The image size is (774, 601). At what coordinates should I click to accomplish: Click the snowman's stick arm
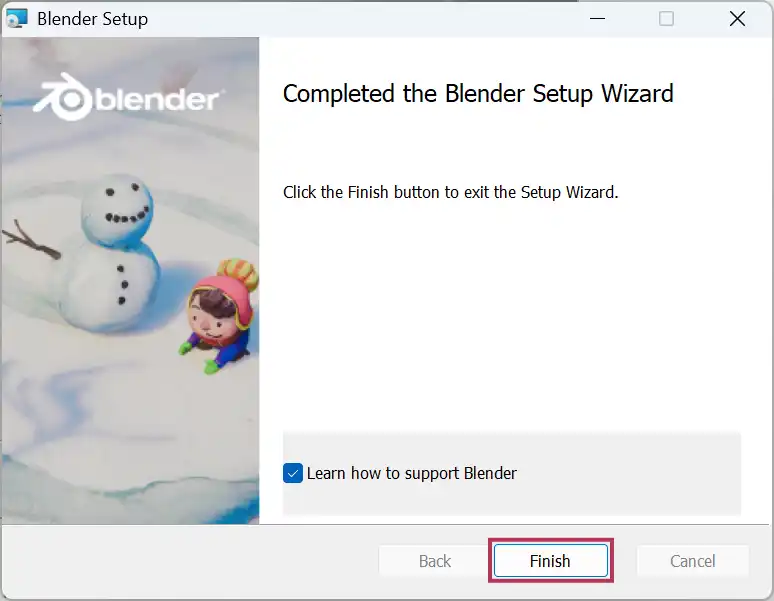31,240
